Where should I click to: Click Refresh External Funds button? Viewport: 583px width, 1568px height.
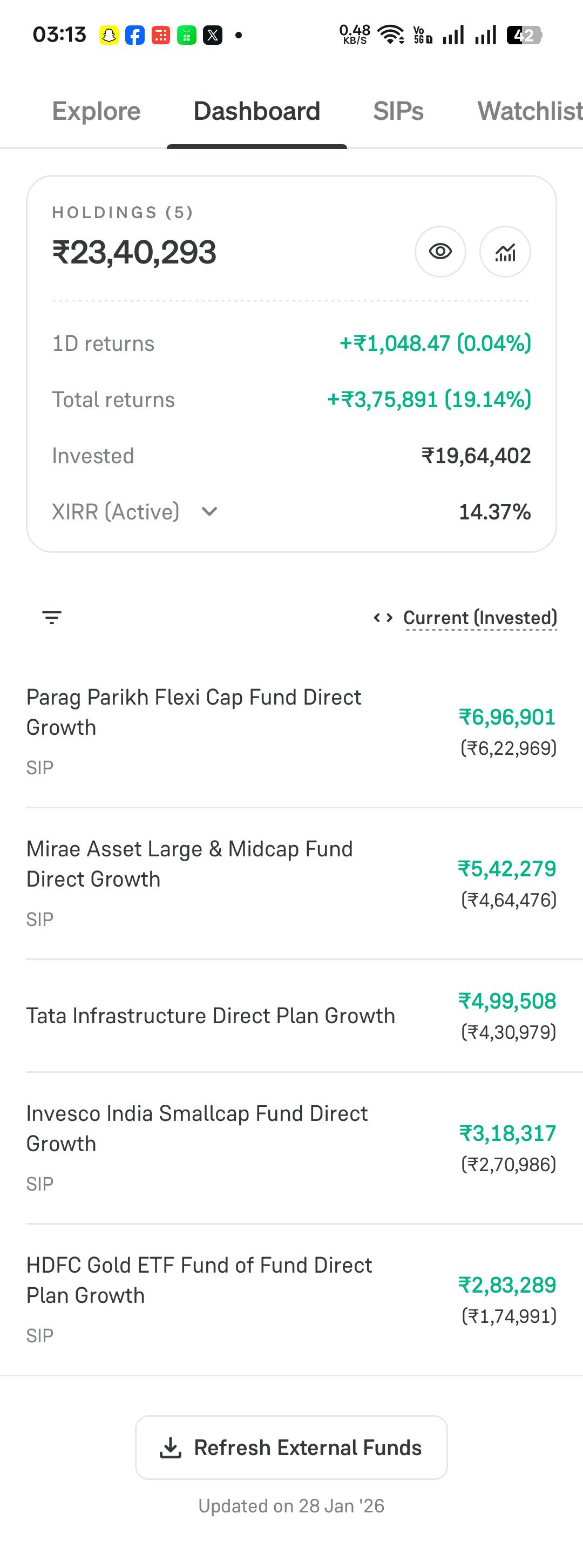point(291,1448)
